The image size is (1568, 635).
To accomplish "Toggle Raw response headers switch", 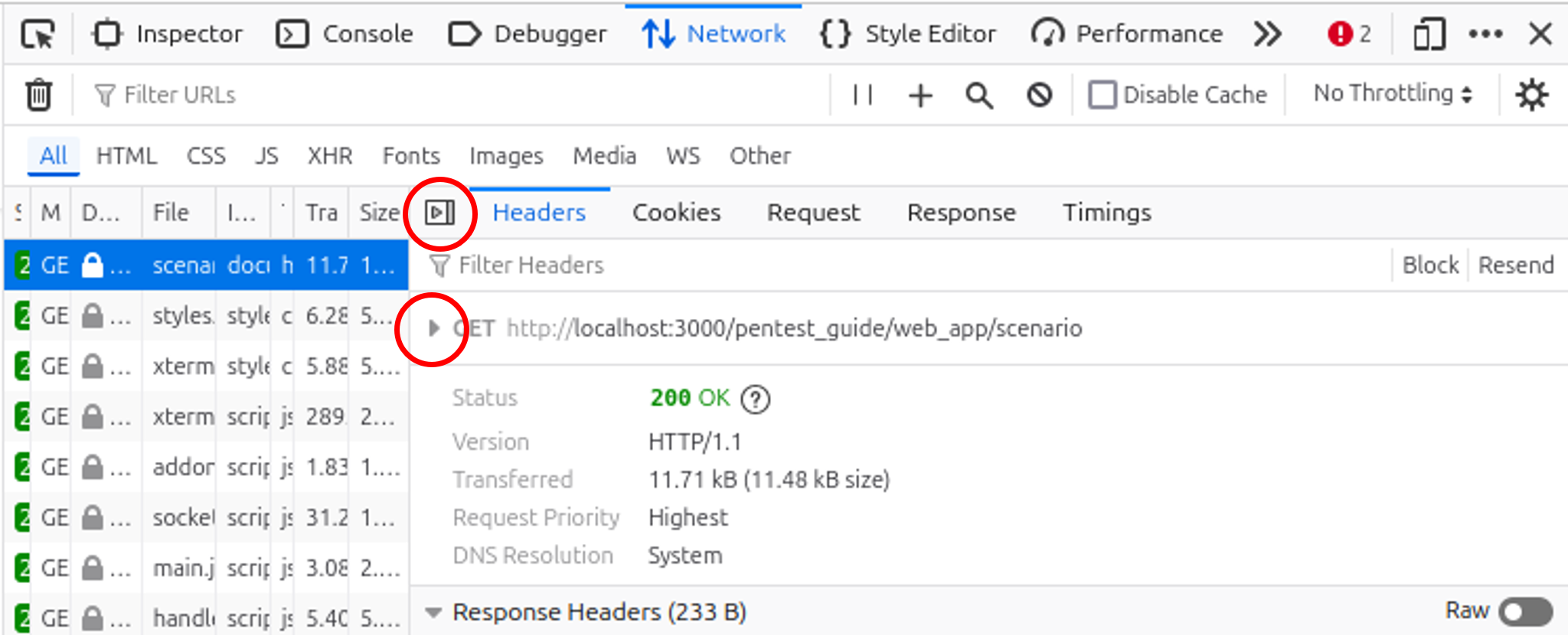I will (x=1525, y=612).
